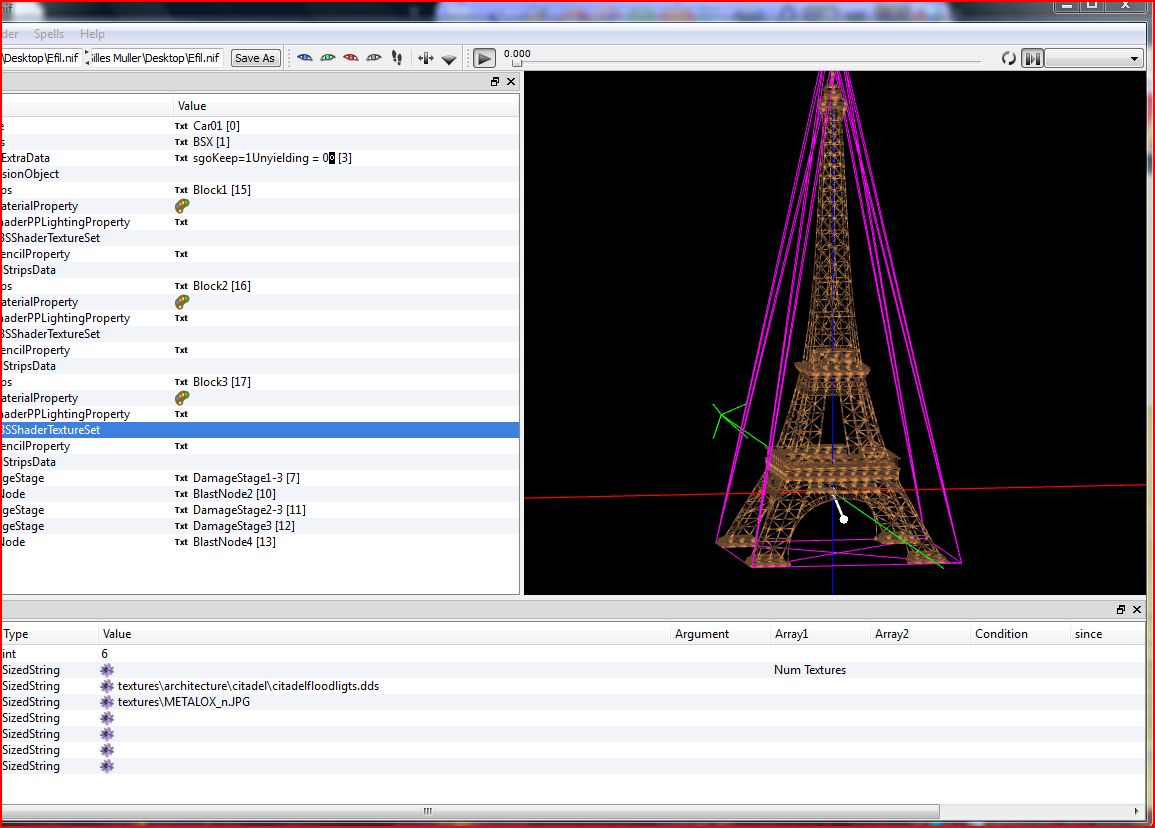Viewport: 1155px width, 828px height.
Task: Click the Condition column header
Action: pos(1020,634)
